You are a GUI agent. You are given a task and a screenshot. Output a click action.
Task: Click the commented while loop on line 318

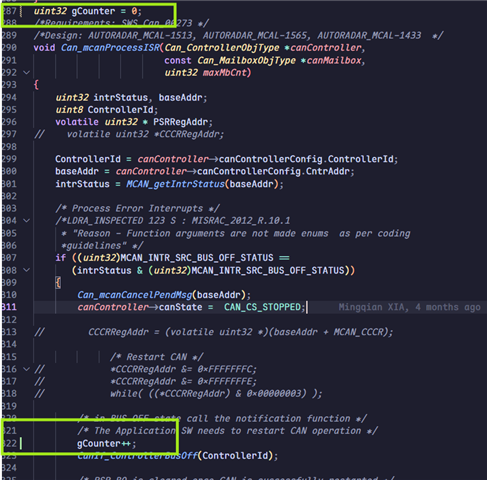(216, 394)
